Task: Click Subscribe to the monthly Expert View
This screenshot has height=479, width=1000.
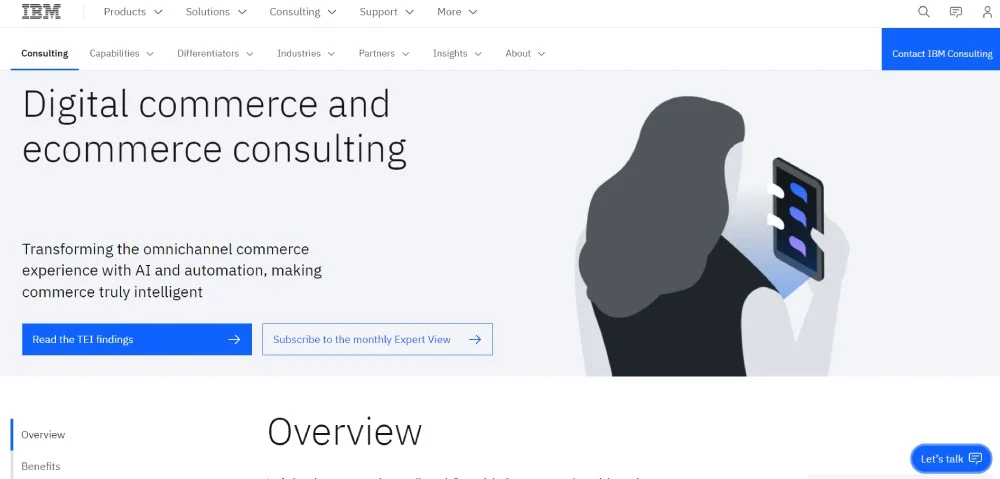Action: point(377,339)
